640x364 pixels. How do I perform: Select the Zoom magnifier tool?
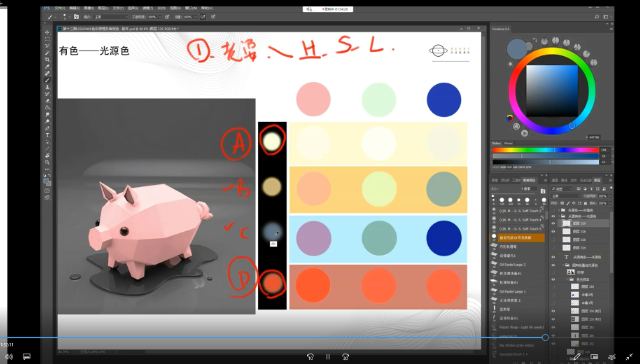click(x=47, y=162)
